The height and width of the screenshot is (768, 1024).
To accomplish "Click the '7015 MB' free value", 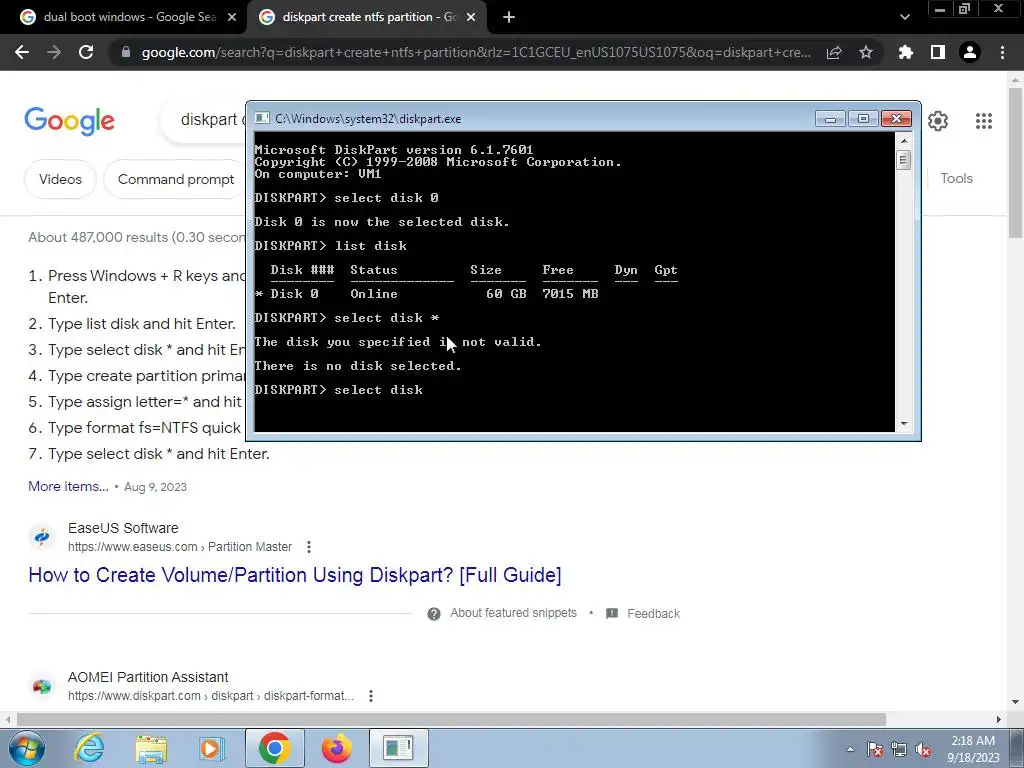I will [570, 294].
